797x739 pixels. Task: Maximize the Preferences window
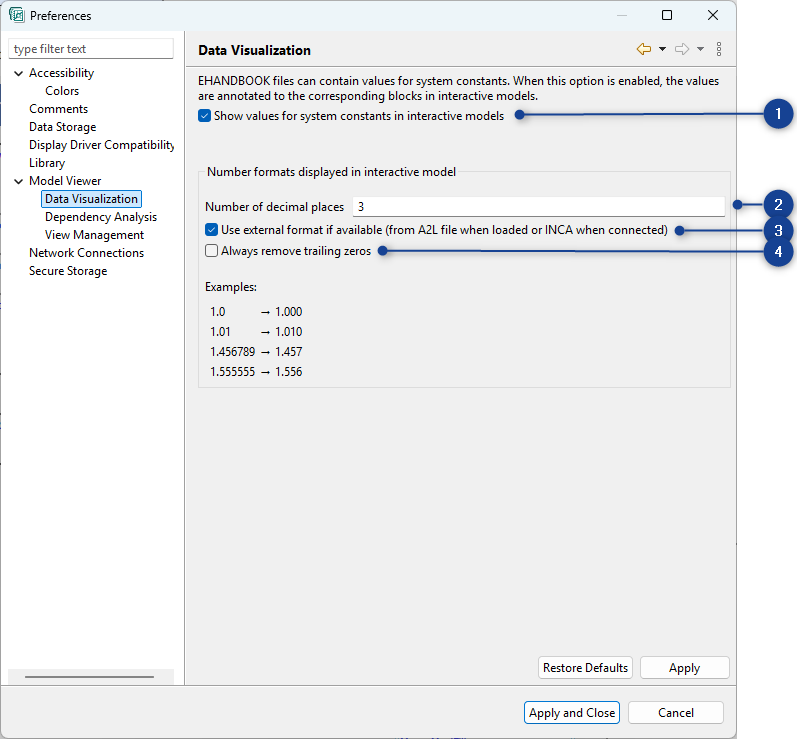[x=667, y=15]
